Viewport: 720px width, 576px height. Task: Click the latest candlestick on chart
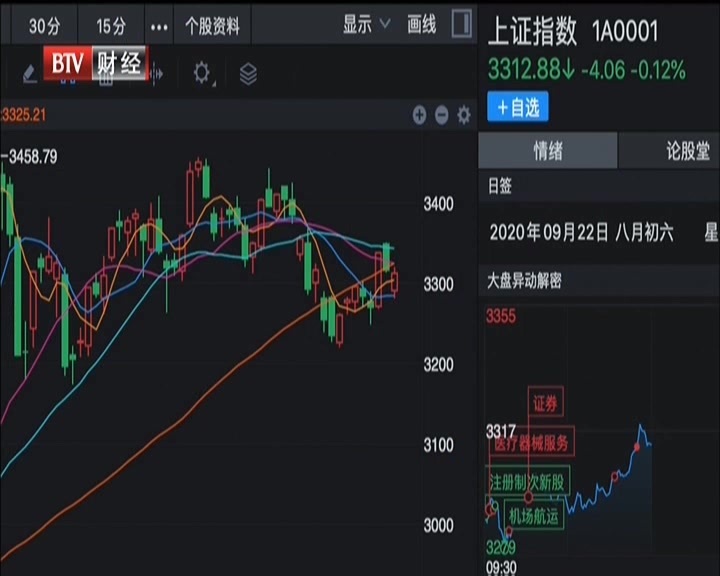click(x=394, y=282)
